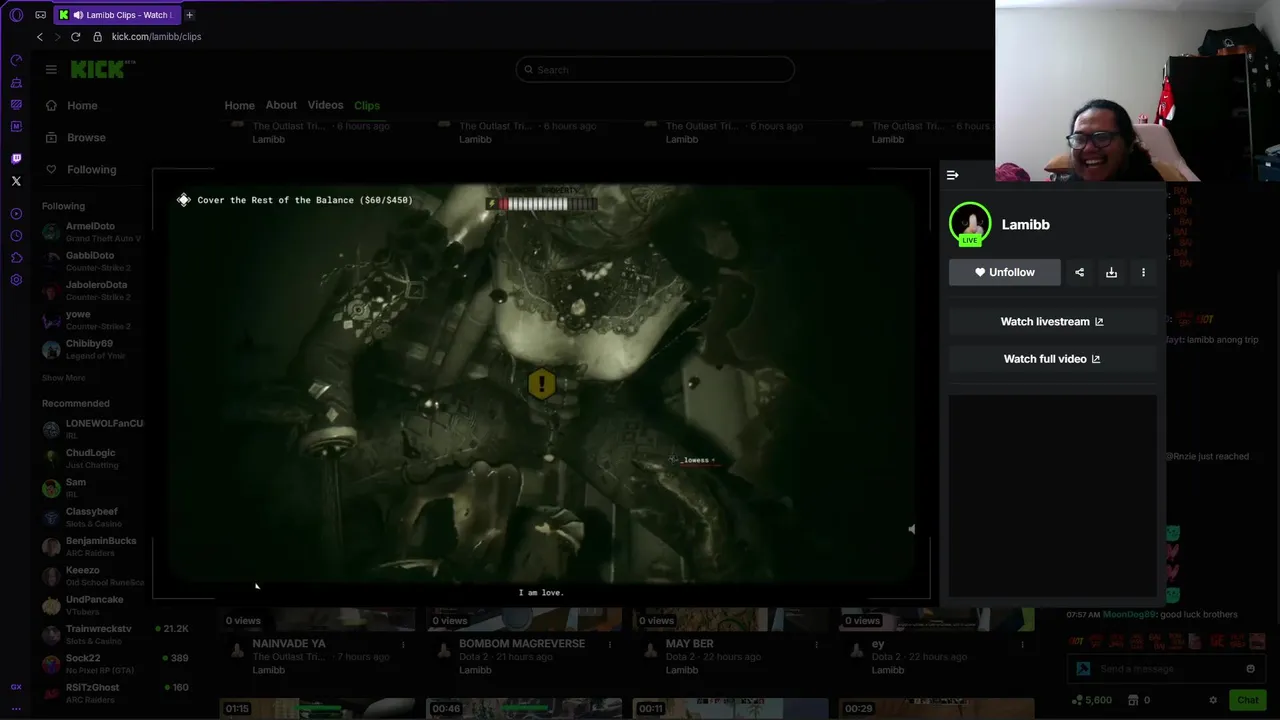Open the 01:15 clip thumbnail
The image size is (1280, 720).
point(318,708)
